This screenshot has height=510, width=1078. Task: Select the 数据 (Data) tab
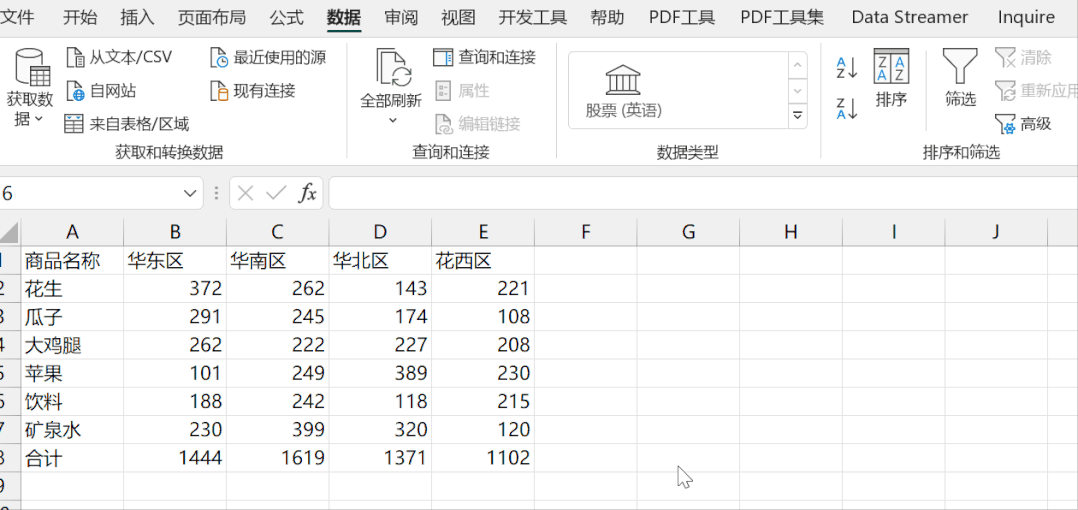click(344, 18)
